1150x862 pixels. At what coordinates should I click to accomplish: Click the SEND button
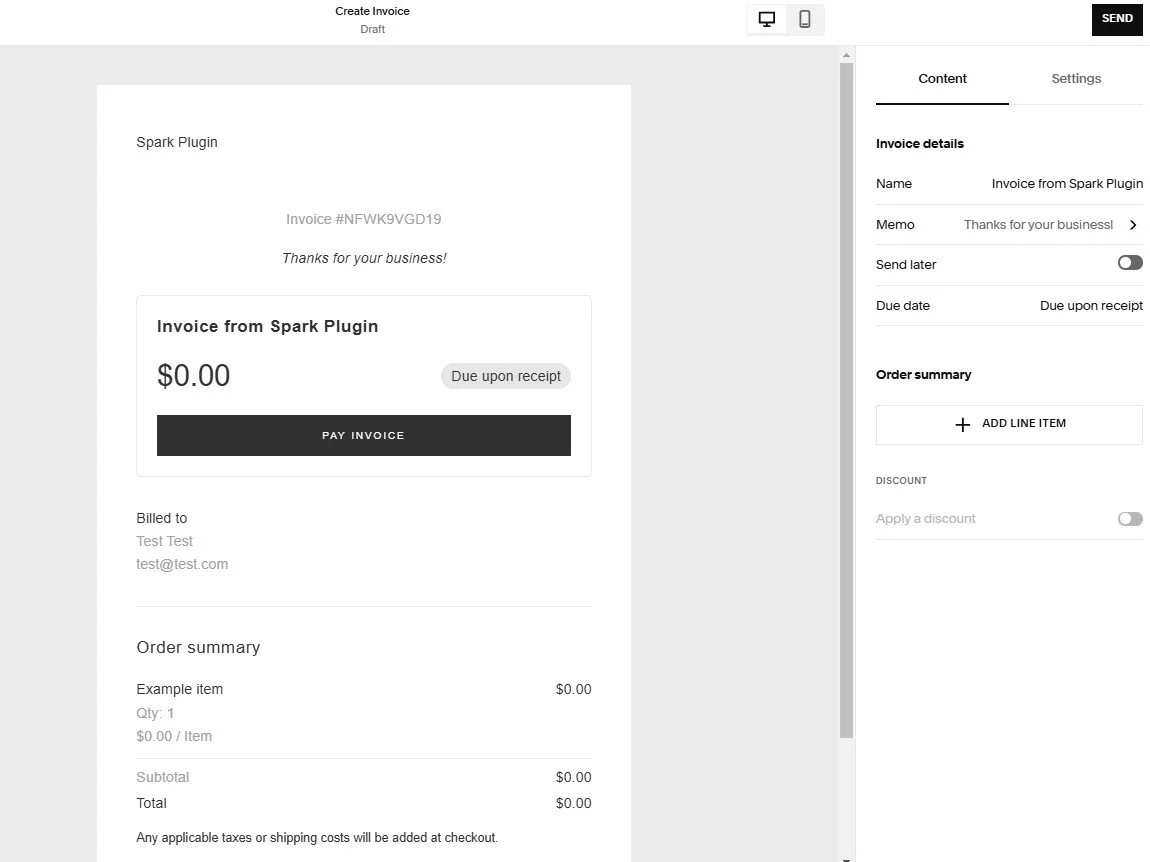coord(1117,19)
